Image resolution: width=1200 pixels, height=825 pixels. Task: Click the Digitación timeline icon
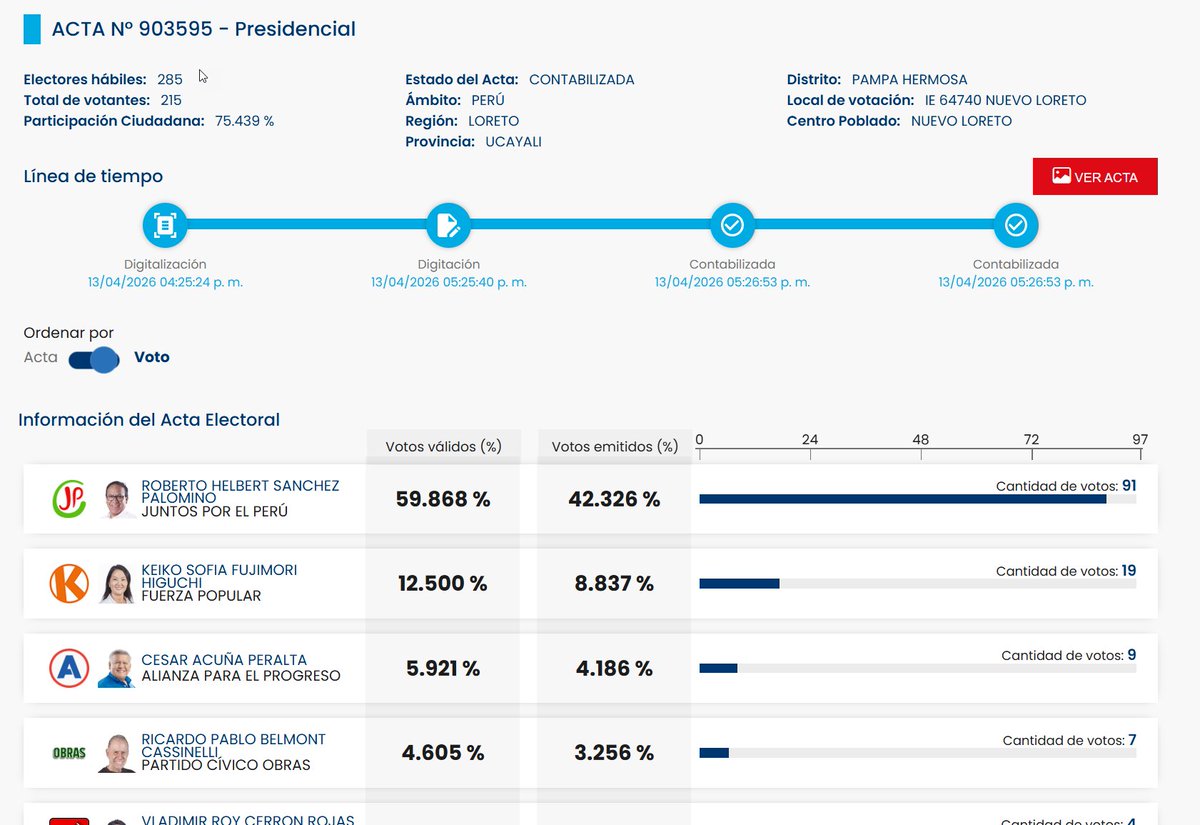(x=448, y=226)
